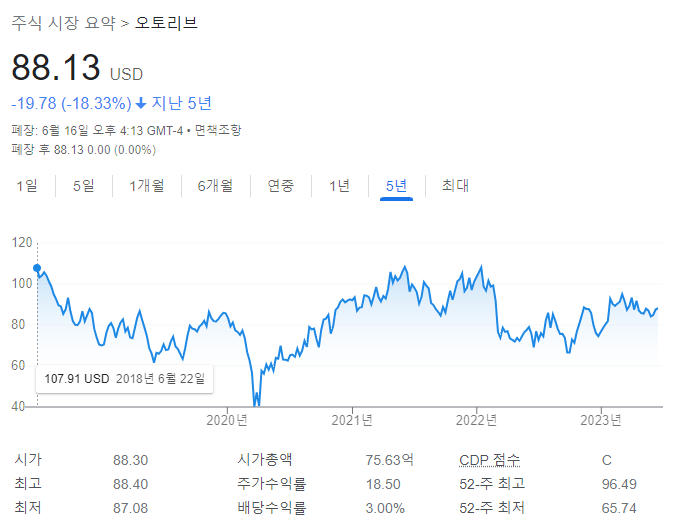Select the 1일 time range tab
This screenshot has width=677, height=531.
click(27, 186)
